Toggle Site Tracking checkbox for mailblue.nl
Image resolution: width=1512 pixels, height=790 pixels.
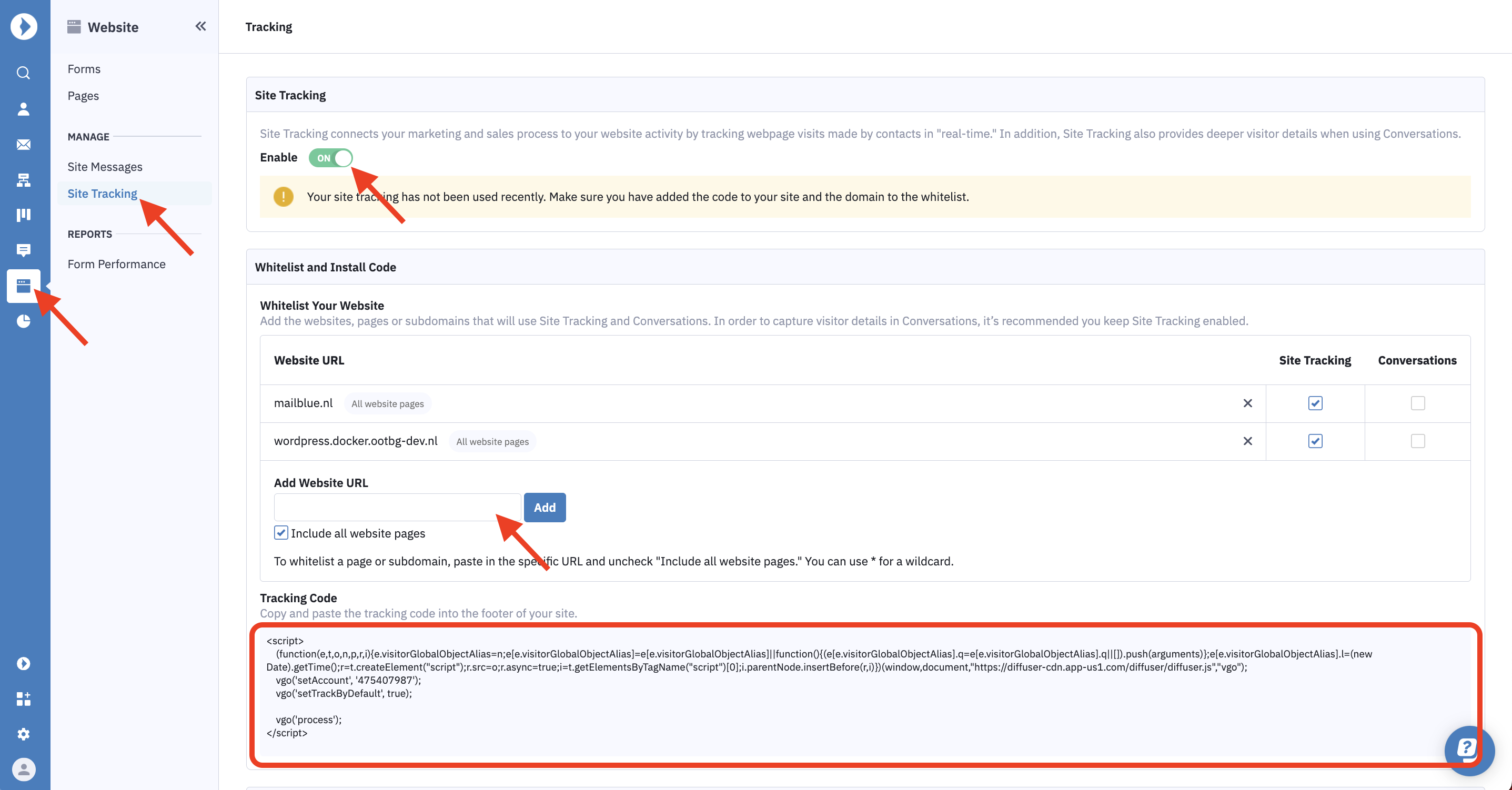[x=1315, y=403]
